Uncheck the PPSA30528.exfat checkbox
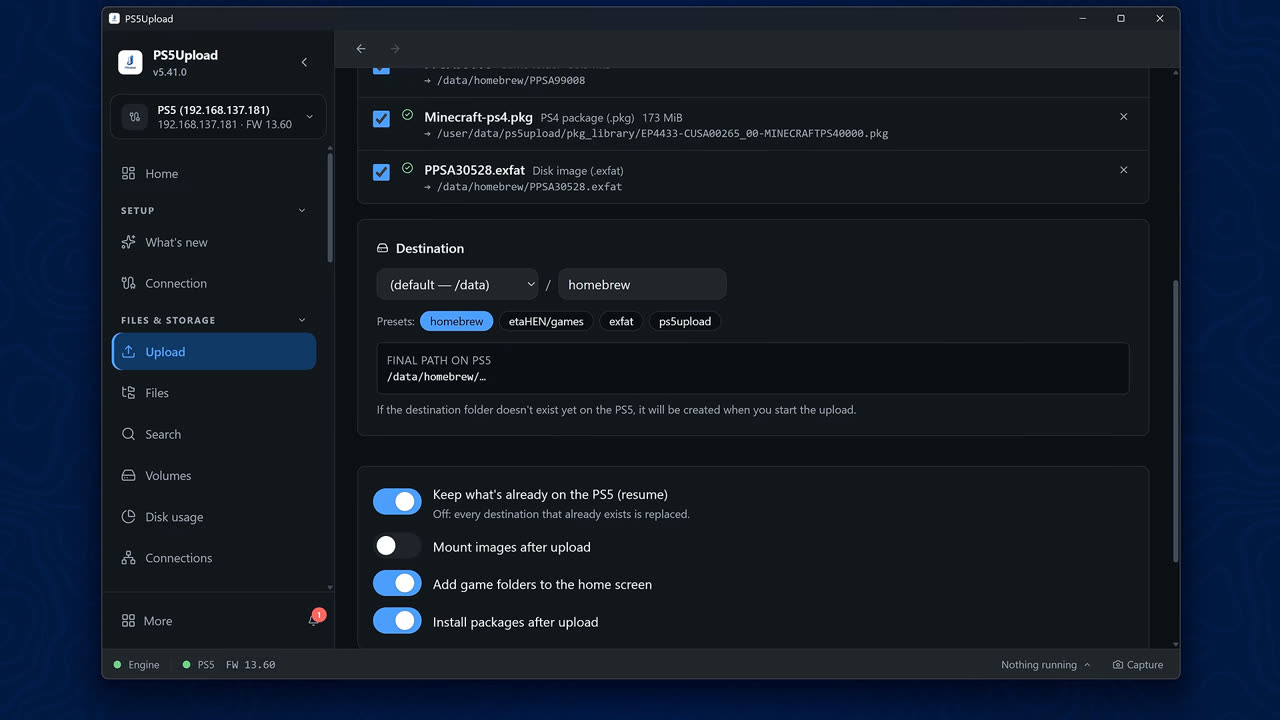Viewport: 1280px width, 720px height. tap(381, 172)
